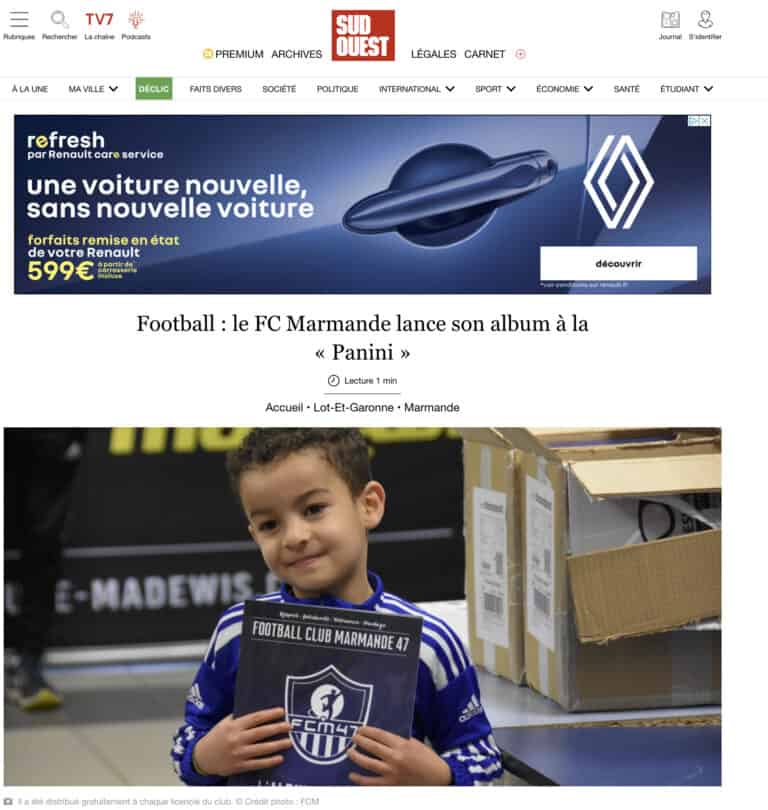Open the Podcasts icon
This screenshot has width=768, height=810.
pyautogui.click(x=136, y=20)
